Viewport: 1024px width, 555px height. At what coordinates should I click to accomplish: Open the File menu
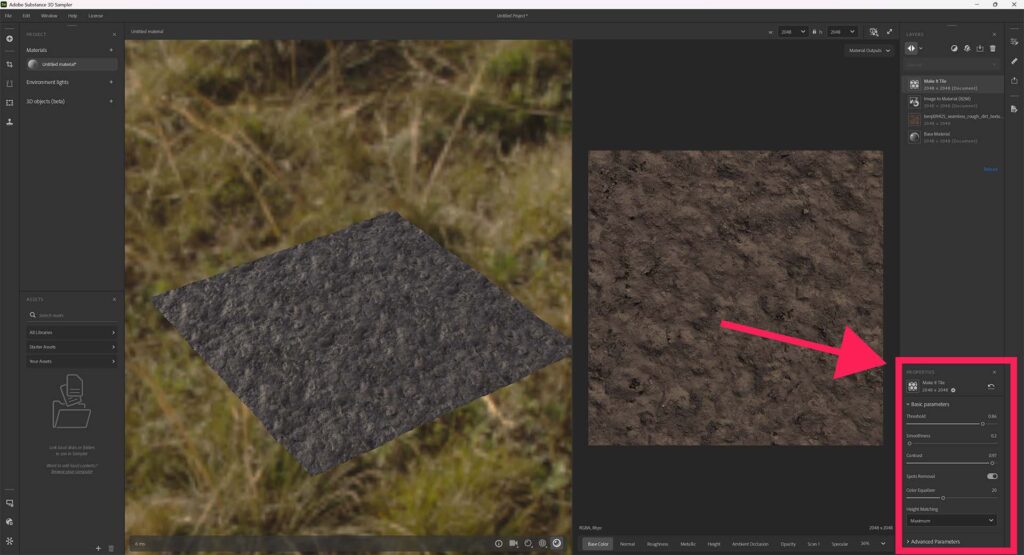[x=8, y=16]
